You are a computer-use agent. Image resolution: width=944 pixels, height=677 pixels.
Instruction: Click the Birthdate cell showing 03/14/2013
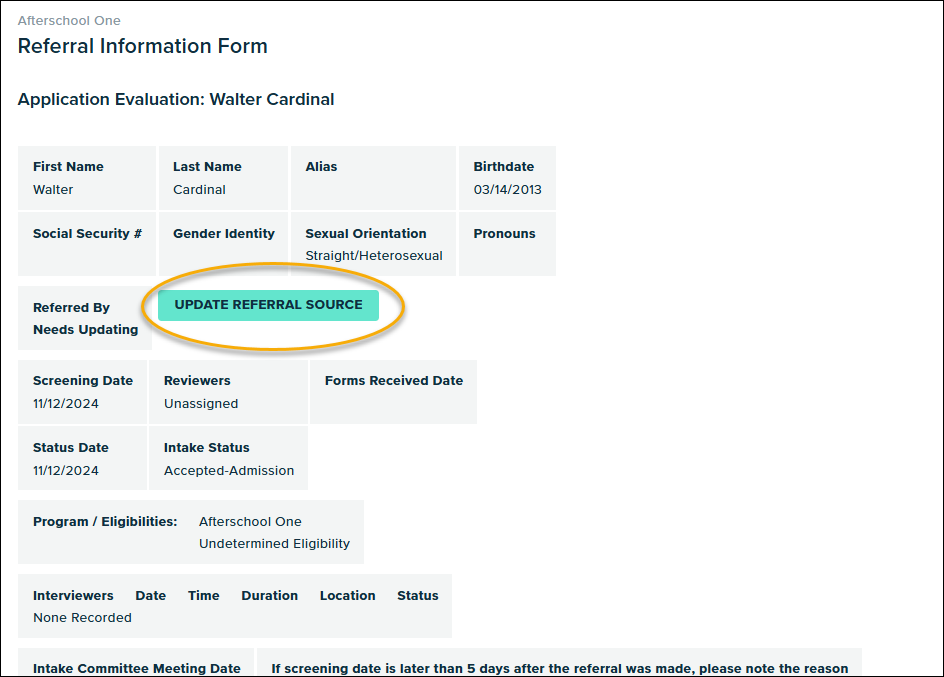coord(507,178)
